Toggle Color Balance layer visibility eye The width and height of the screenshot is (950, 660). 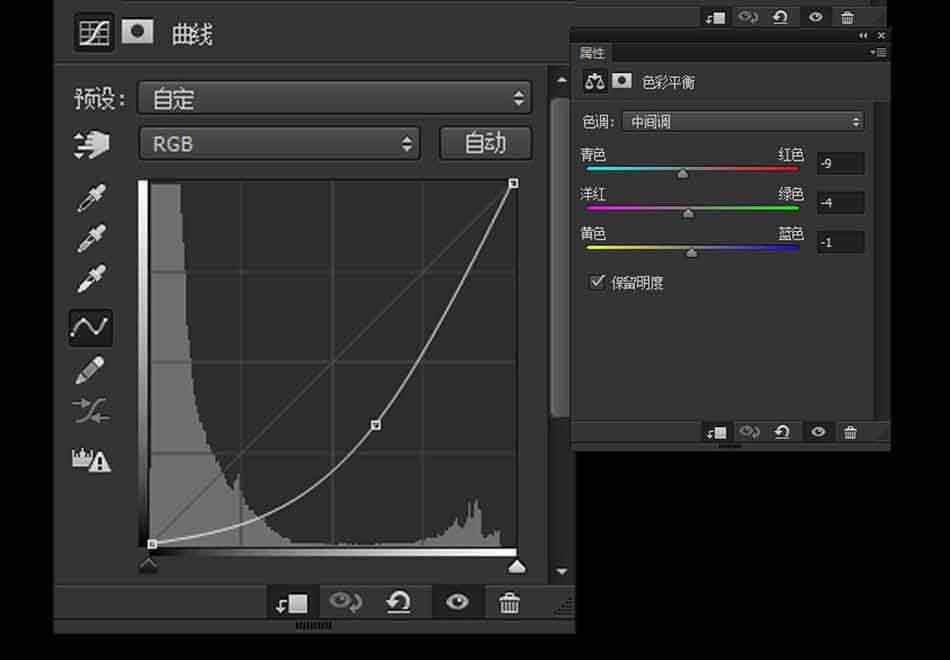tap(818, 432)
